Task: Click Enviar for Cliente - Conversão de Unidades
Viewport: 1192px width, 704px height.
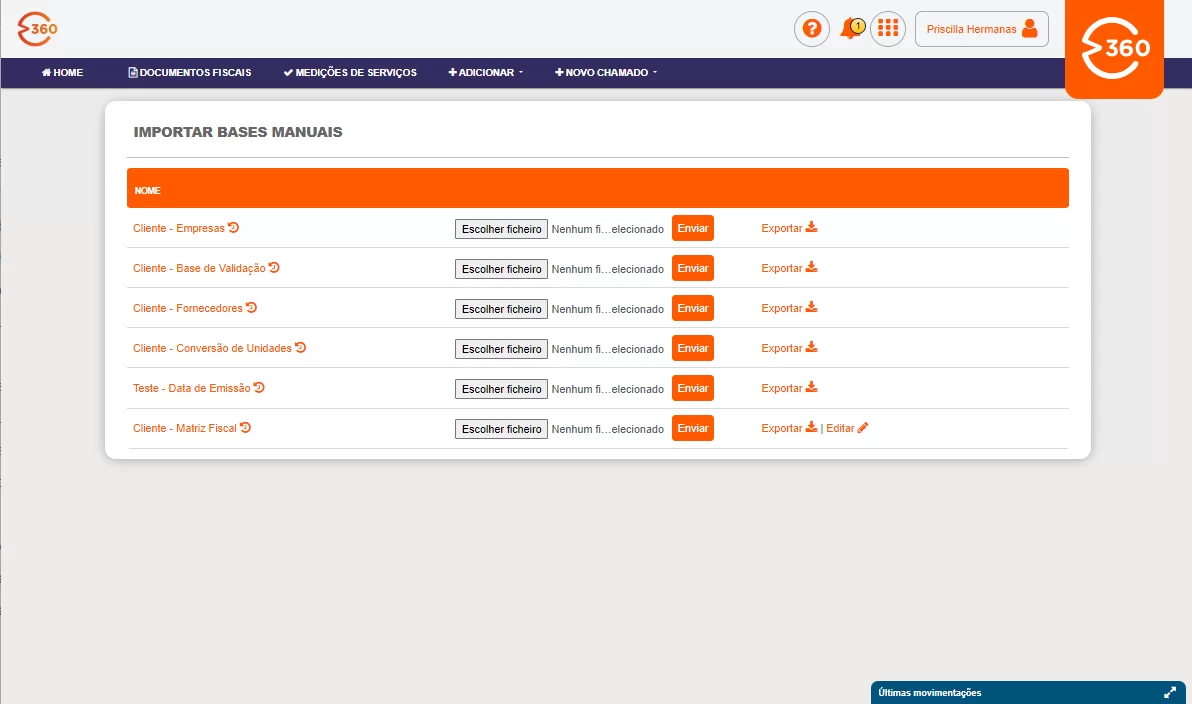Action: 693,348
